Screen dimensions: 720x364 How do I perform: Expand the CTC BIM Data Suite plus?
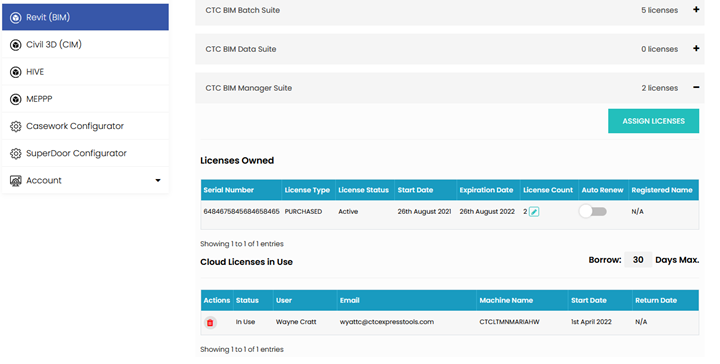pos(696,48)
